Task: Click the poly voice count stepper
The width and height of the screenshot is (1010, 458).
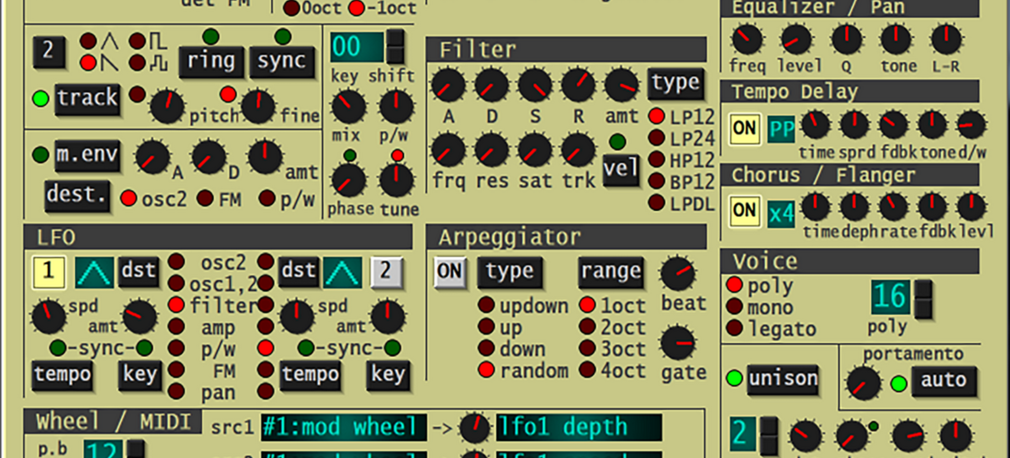Action: [x=924, y=299]
